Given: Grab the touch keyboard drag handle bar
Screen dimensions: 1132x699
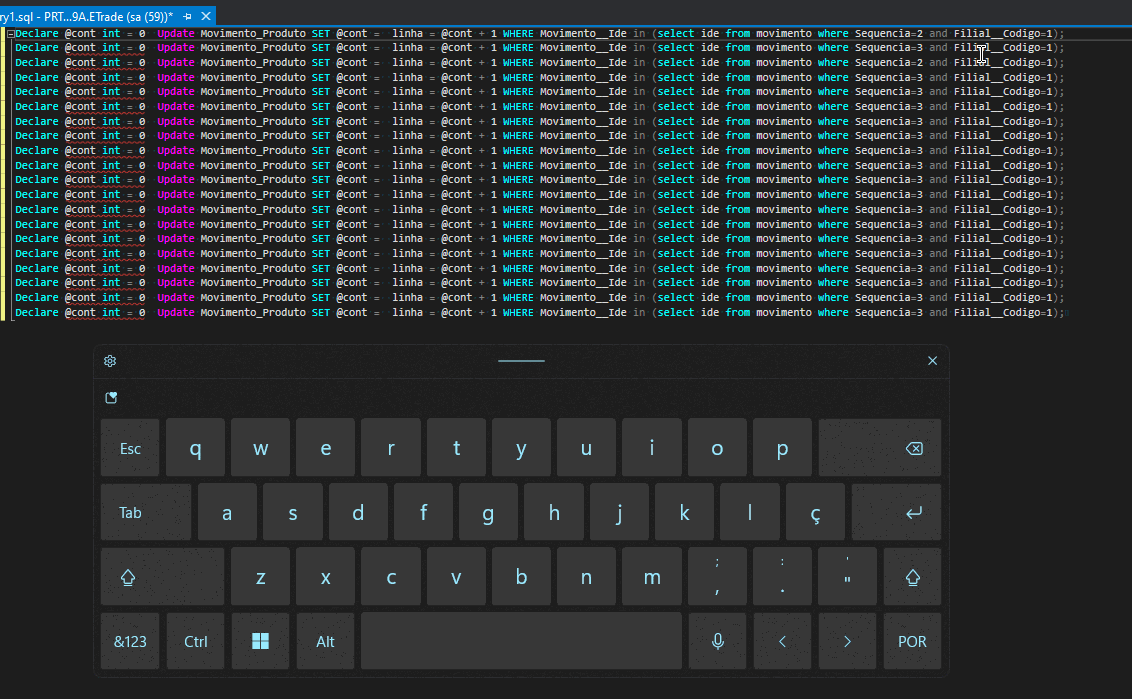Looking at the screenshot, I should click(x=521, y=361).
